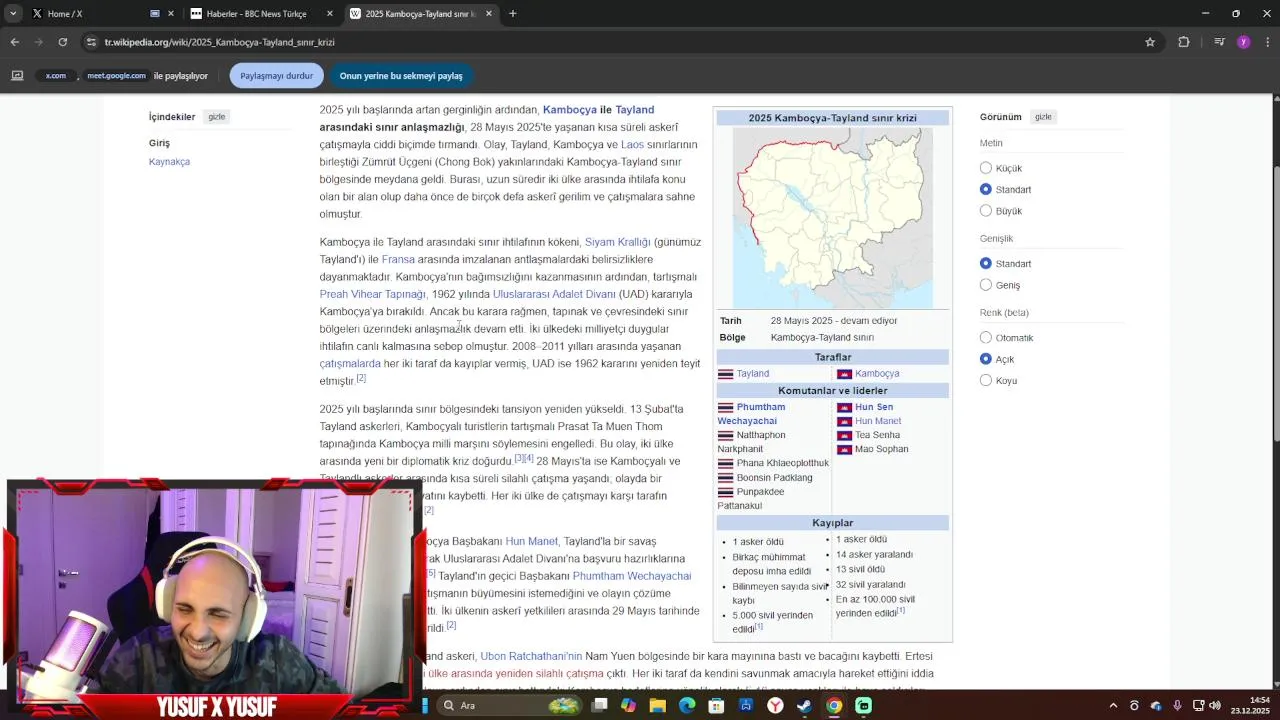Open the tab search dropdown arrow
This screenshot has height=720, width=1280.
pyautogui.click(x=13, y=14)
